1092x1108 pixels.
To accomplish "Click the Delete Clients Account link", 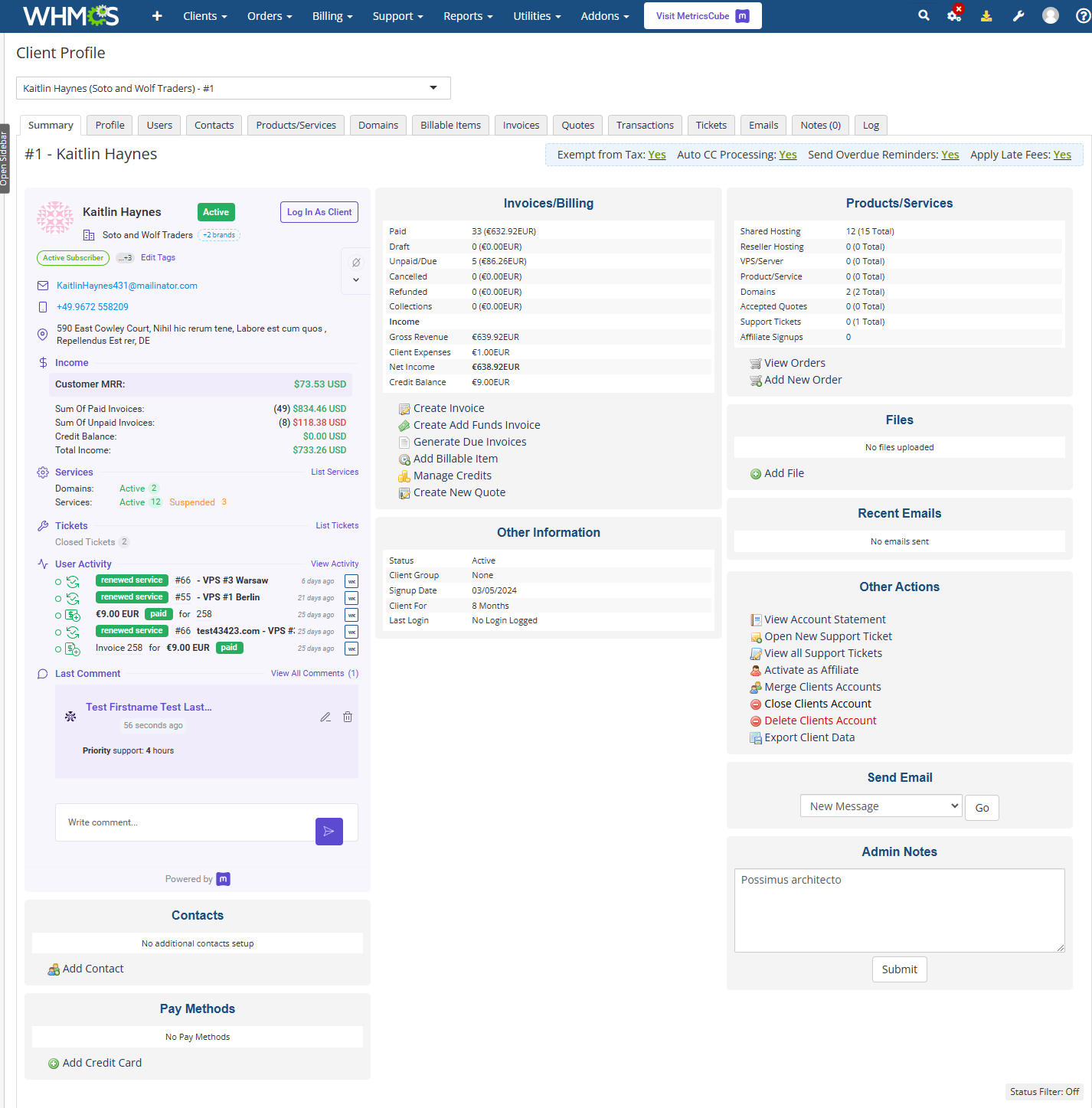I will pyautogui.click(x=820, y=721).
